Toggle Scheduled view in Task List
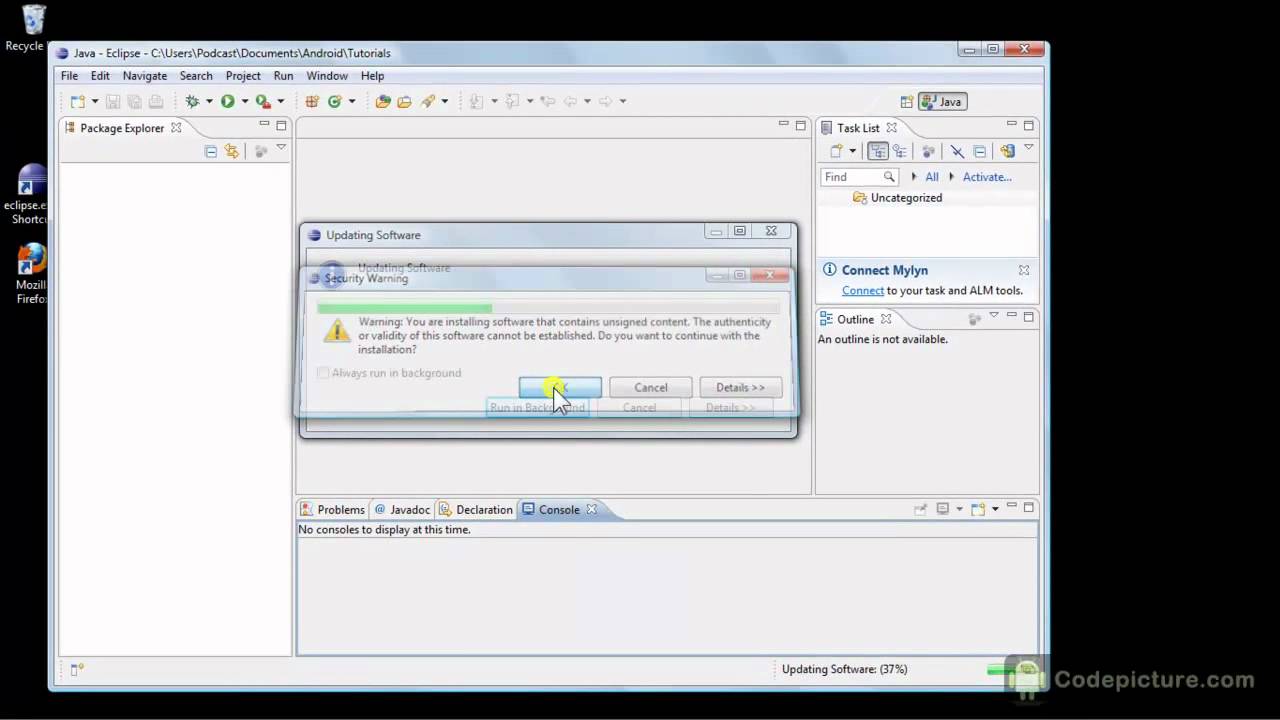 tap(900, 151)
